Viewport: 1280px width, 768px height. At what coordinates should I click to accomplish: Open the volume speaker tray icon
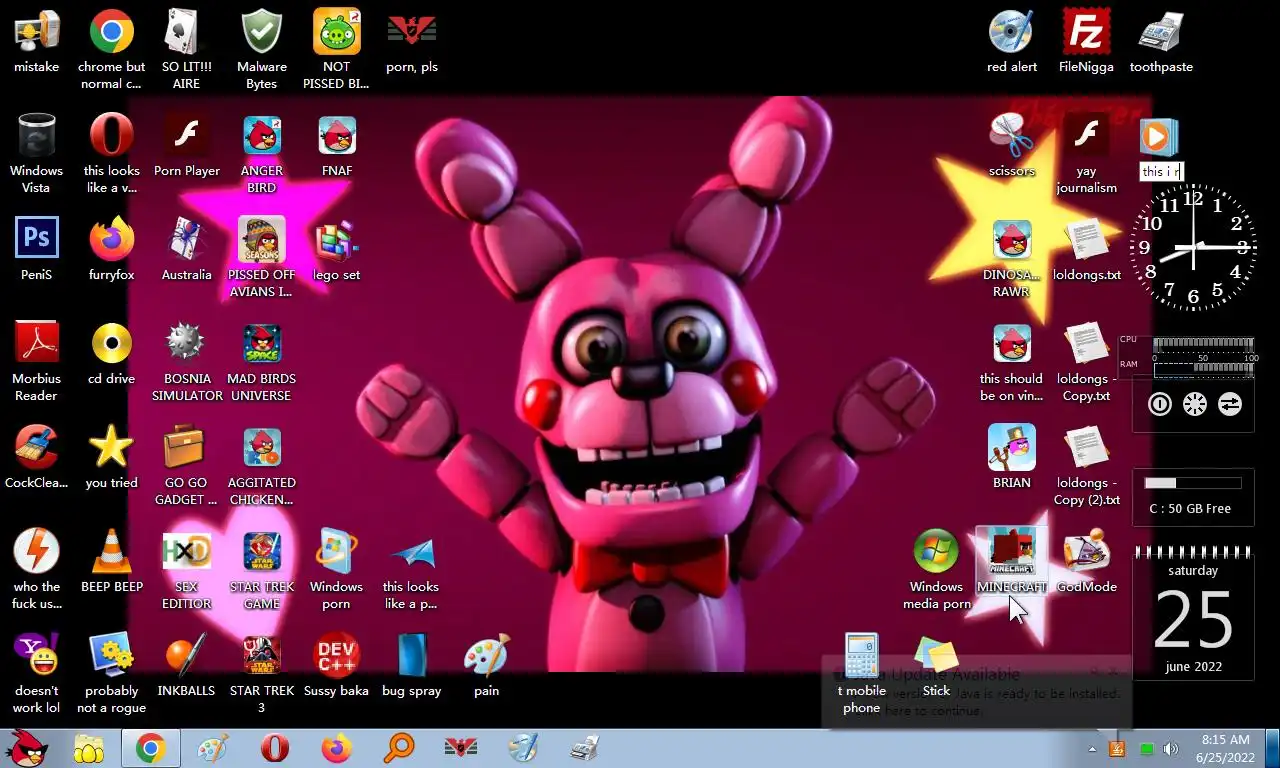(x=1171, y=749)
